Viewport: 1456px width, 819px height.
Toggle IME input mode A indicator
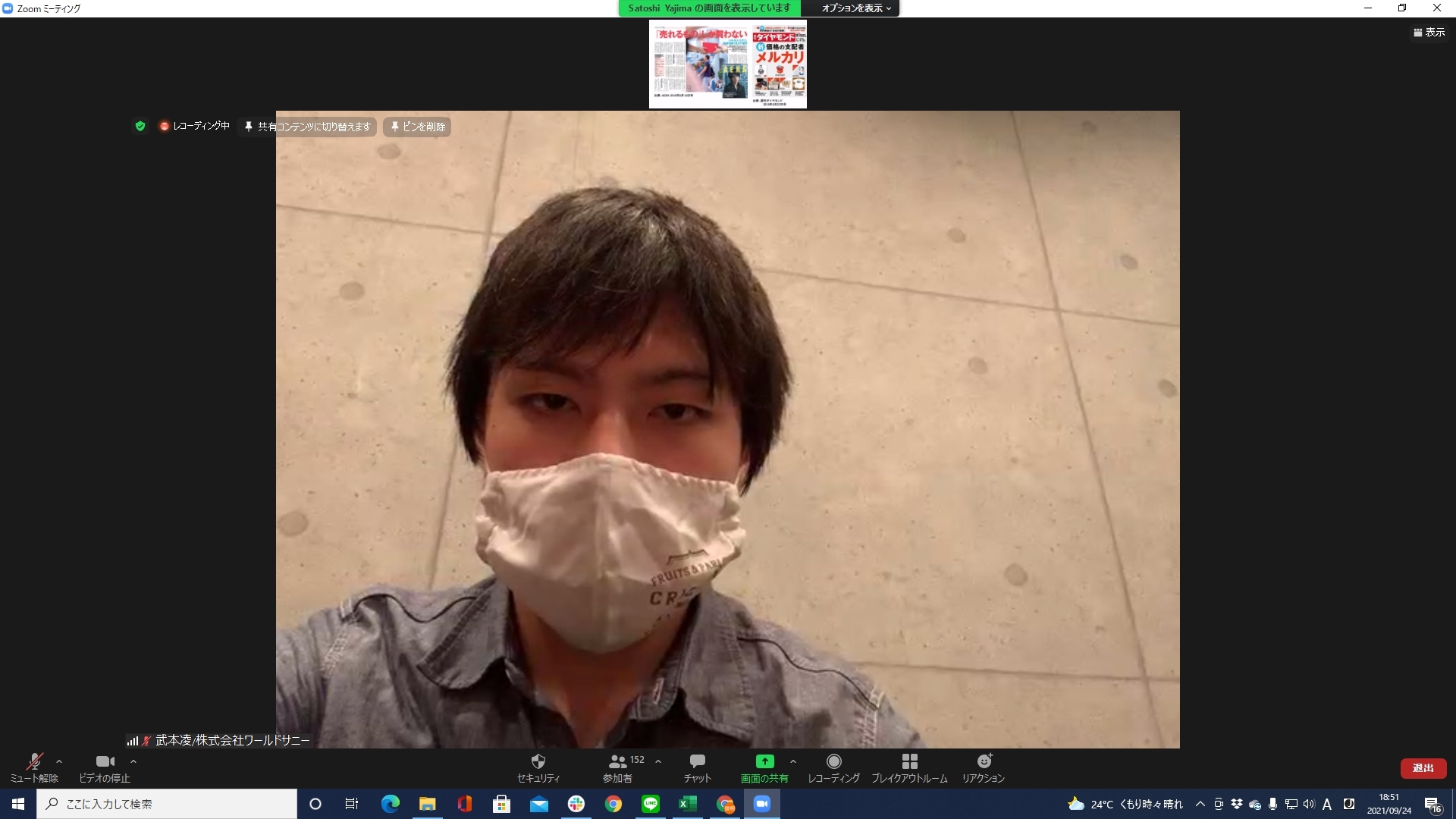click(1327, 804)
